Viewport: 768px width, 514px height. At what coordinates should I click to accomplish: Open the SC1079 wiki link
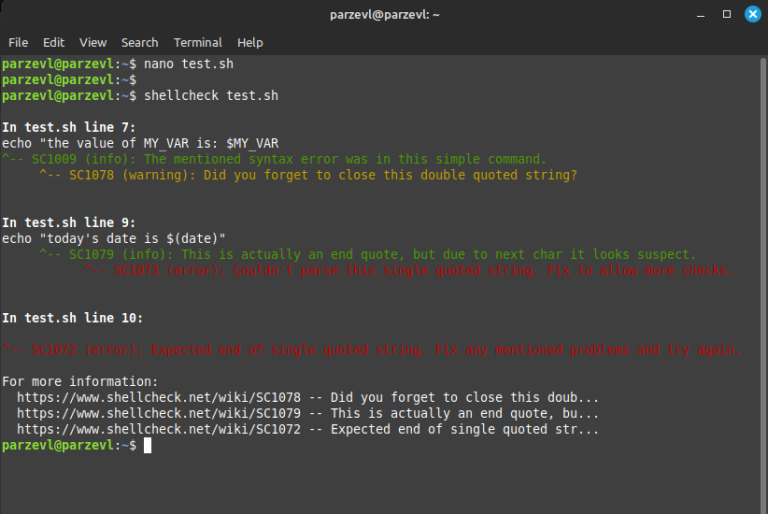[159, 413]
